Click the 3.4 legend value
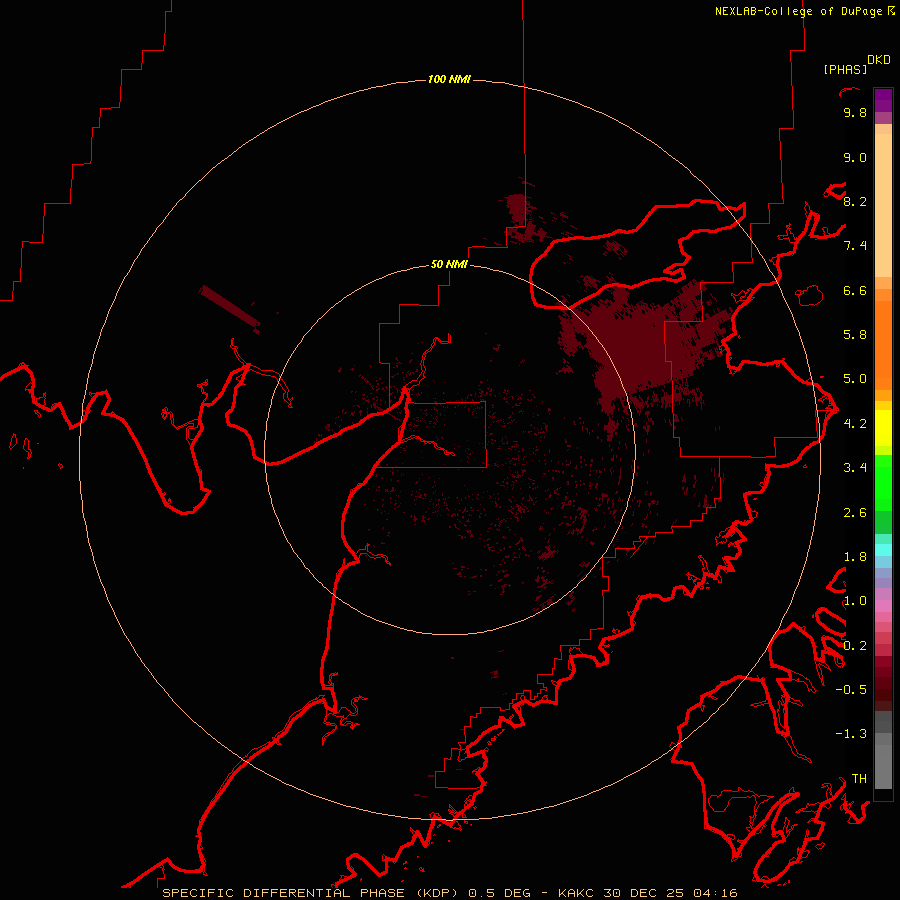This screenshot has width=900, height=900. (x=855, y=468)
